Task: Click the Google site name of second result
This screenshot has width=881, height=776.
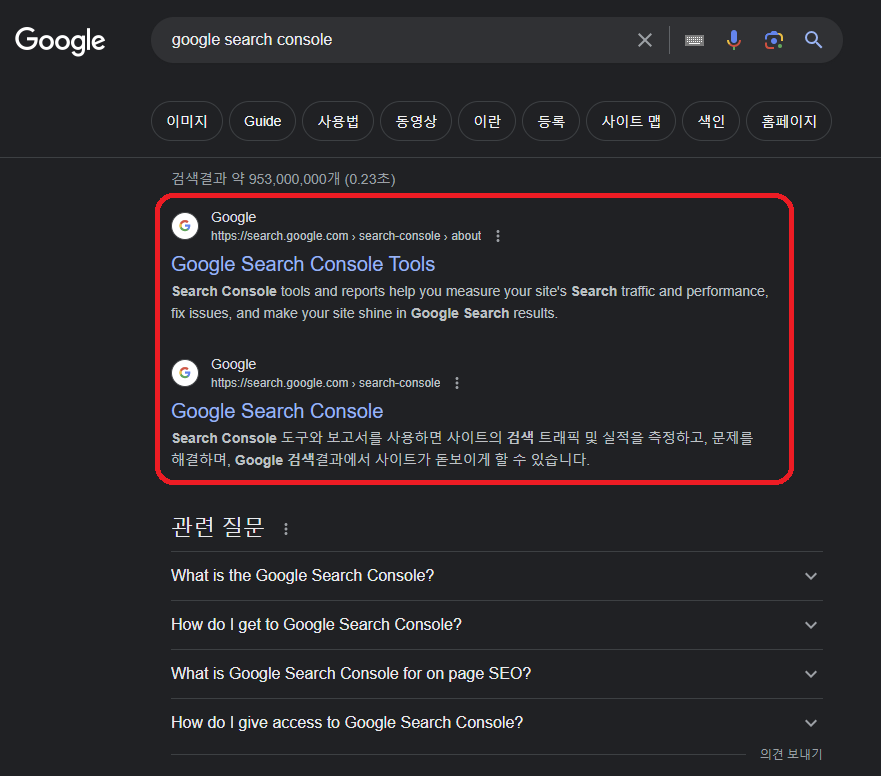Action: [x=233, y=364]
